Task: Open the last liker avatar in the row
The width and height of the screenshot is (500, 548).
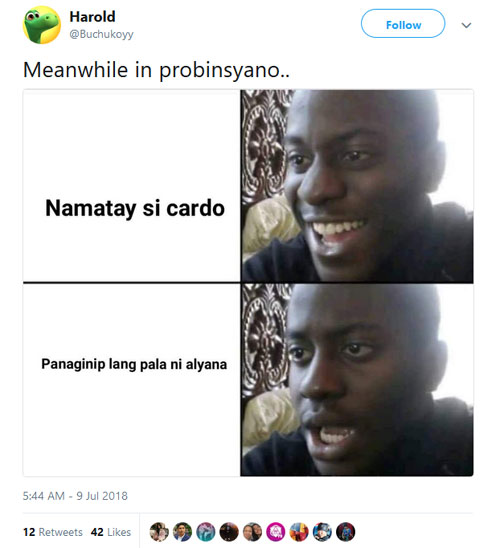Action: 346,532
